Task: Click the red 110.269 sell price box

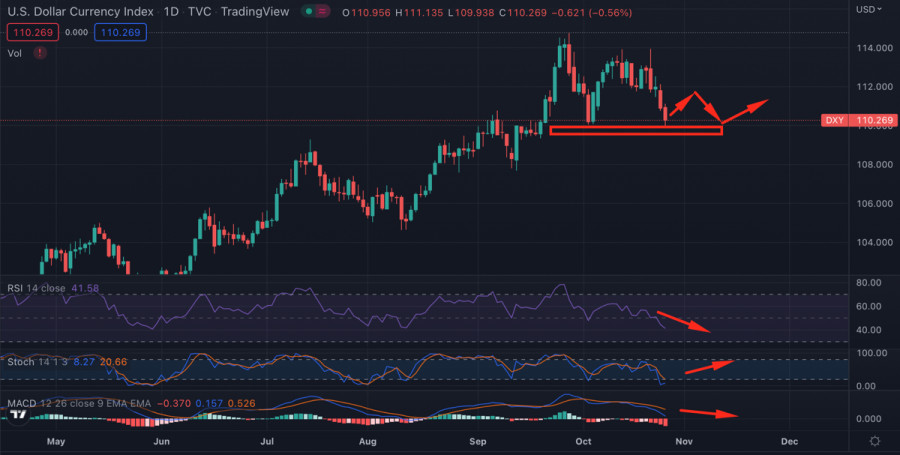Action: tap(33, 32)
